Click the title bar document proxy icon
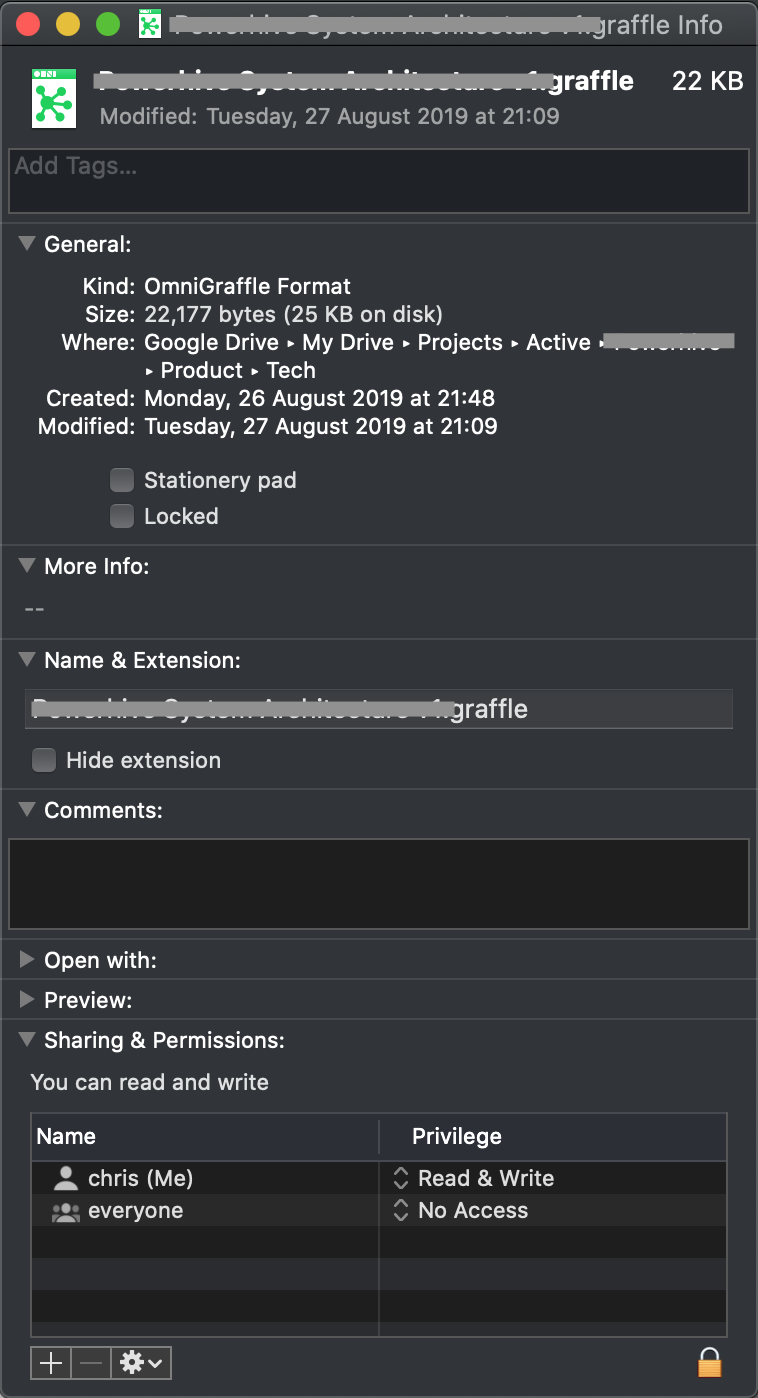The width and height of the screenshot is (758, 1398). coord(150,24)
